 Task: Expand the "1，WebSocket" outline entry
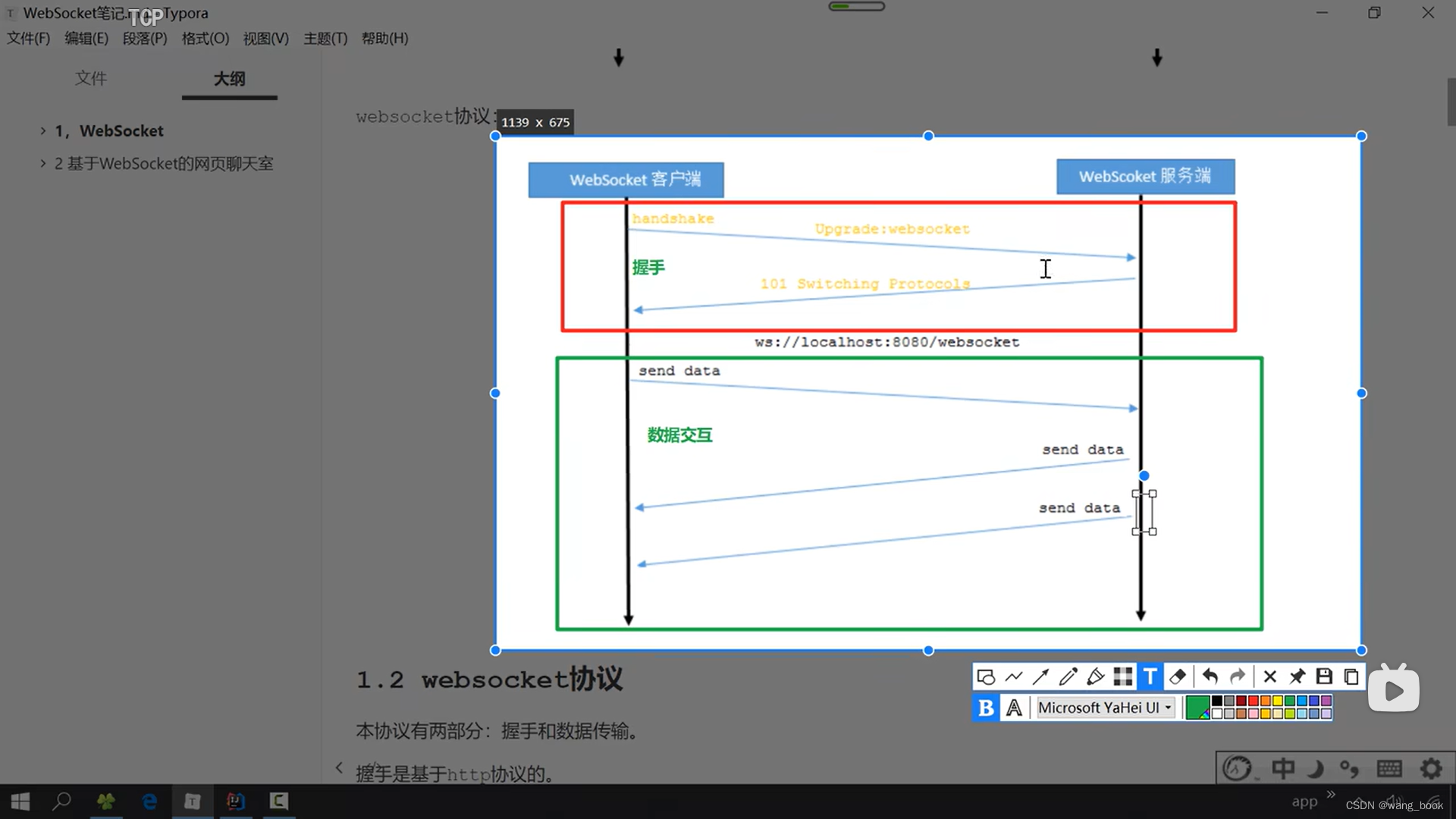coord(43,130)
